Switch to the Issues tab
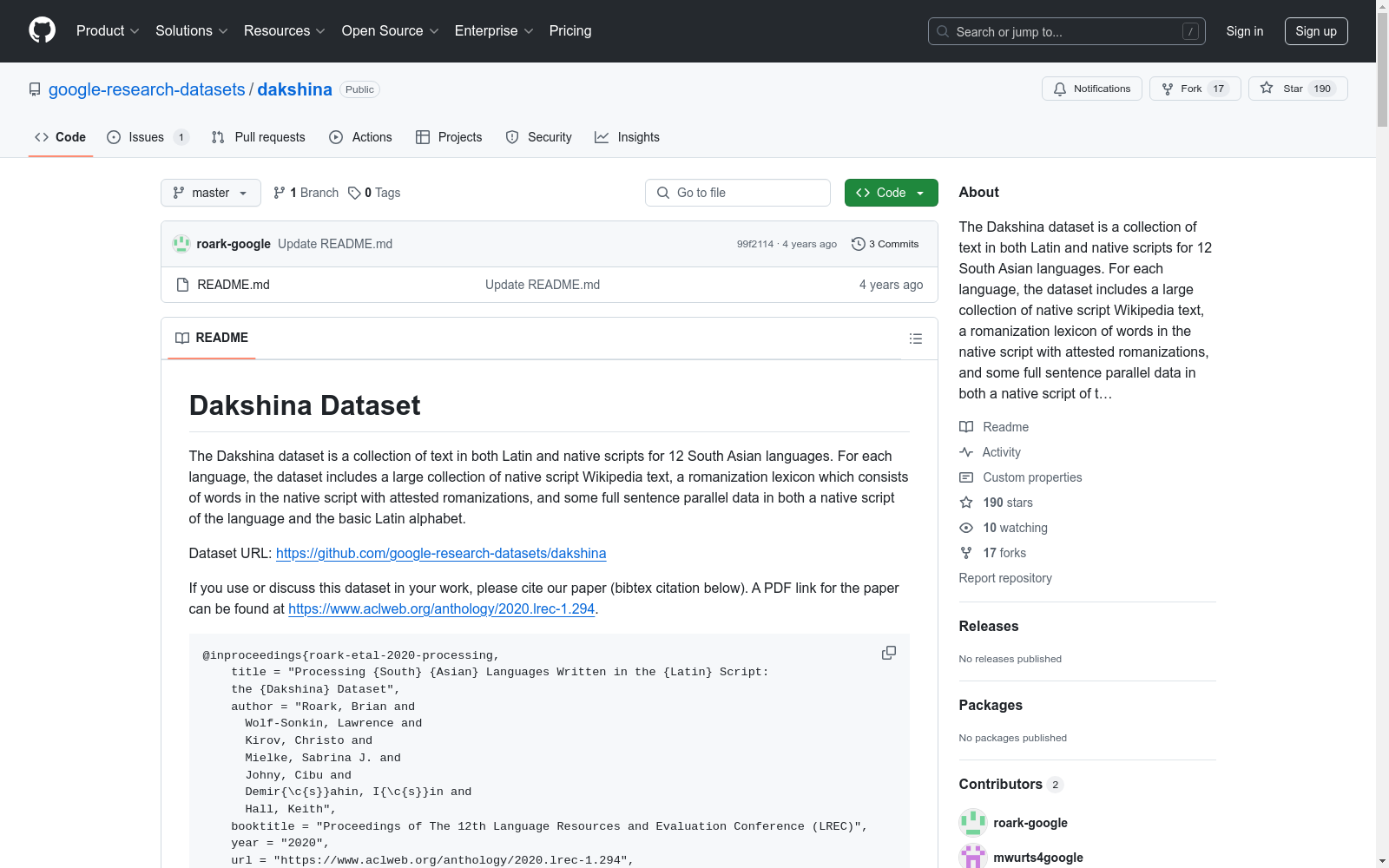 (147, 137)
